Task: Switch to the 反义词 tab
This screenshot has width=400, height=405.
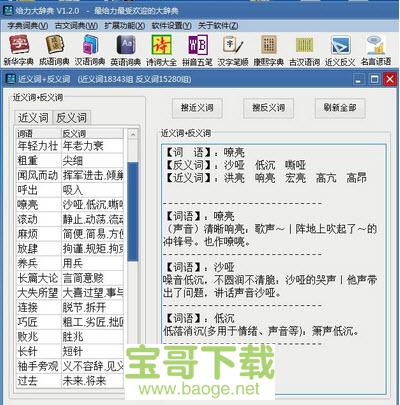Action: (x=71, y=118)
